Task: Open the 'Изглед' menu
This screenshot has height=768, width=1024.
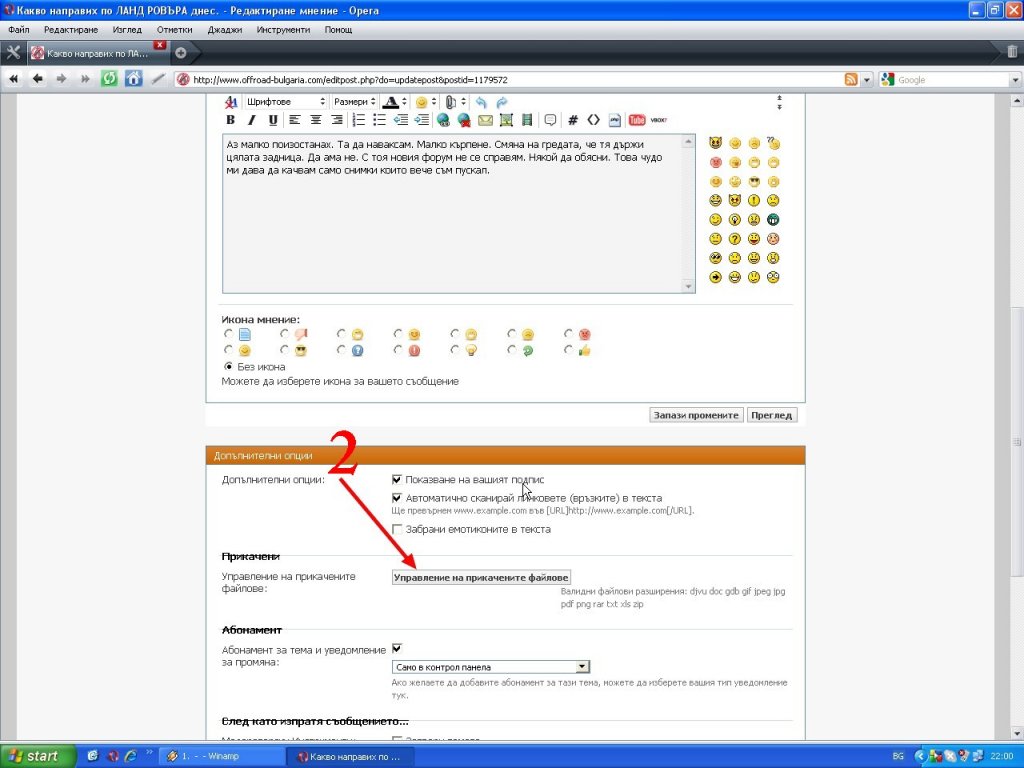Action: pyautogui.click(x=127, y=29)
